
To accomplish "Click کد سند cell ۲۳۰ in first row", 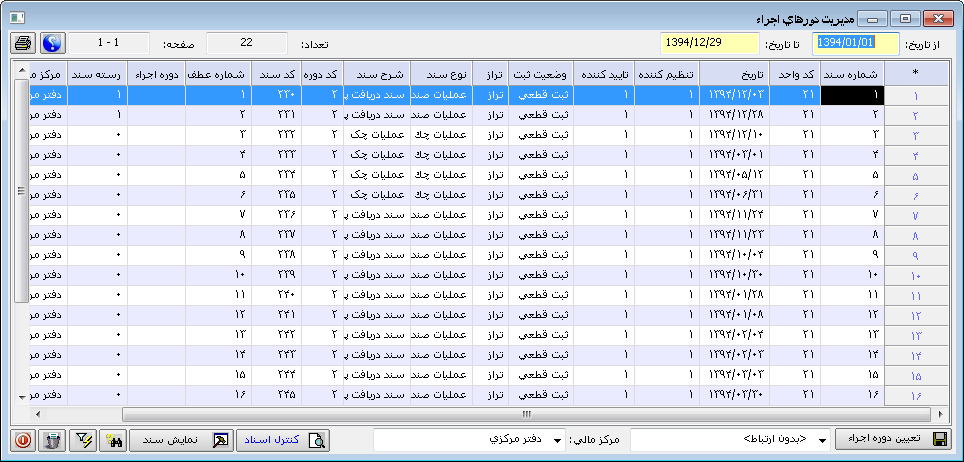I will 276,95.
